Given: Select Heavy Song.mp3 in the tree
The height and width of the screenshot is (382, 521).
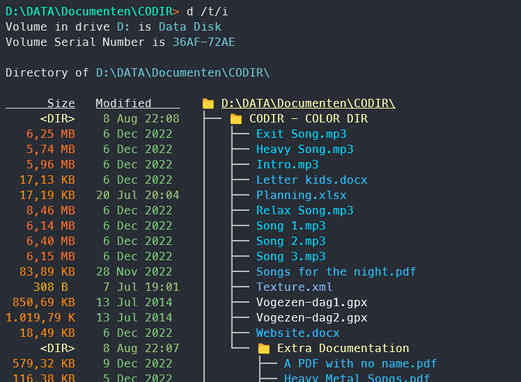Looking at the screenshot, I should click(x=305, y=149).
